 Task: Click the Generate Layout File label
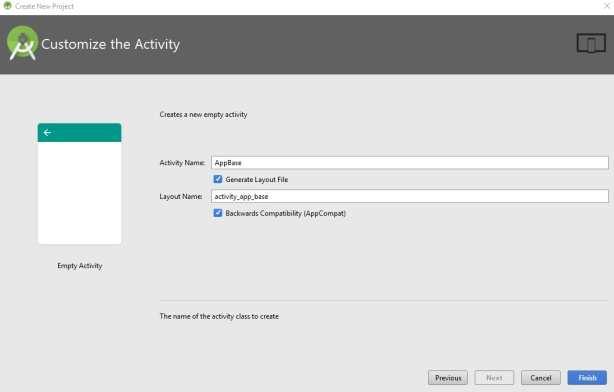click(256, 180)
